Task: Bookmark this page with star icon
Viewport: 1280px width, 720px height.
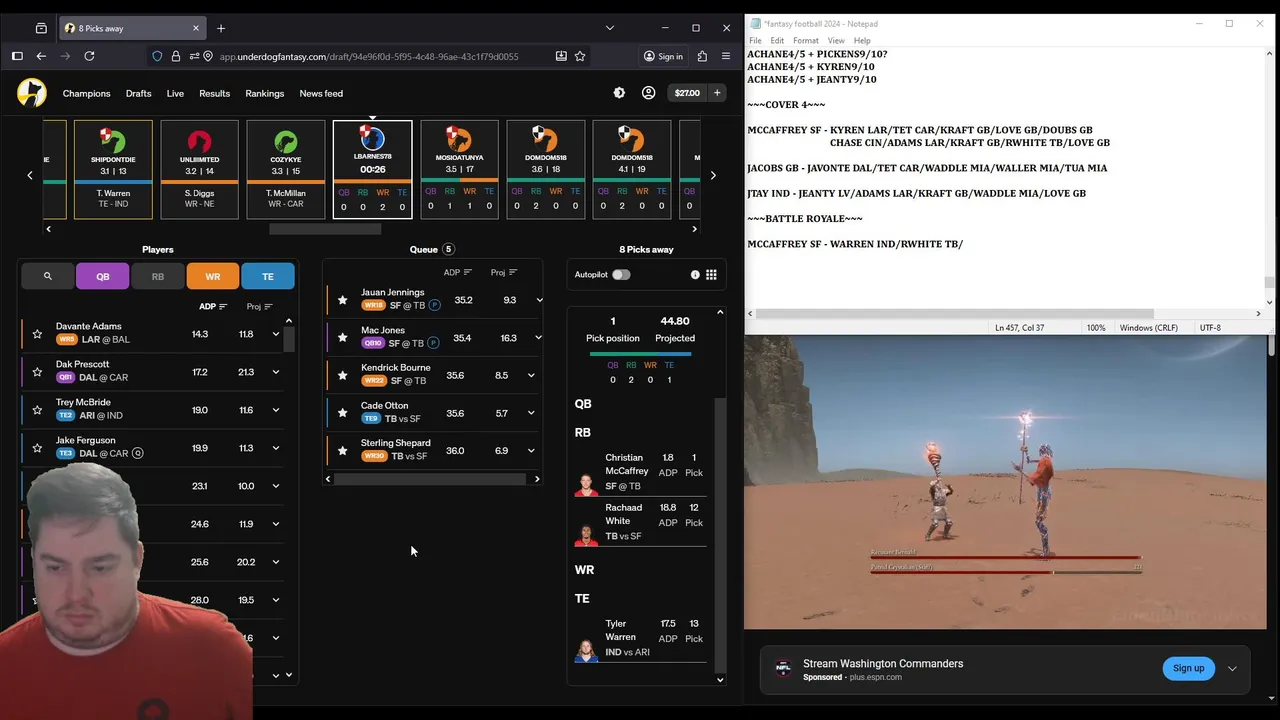Action: [580, 56]
